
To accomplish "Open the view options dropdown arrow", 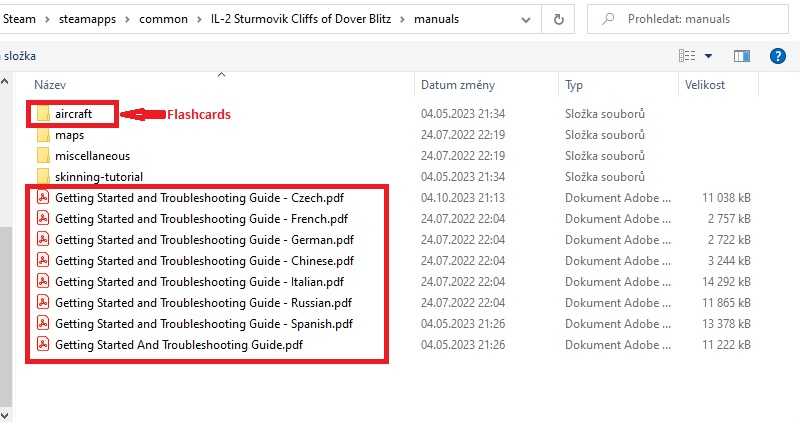I will pos(709,56).
